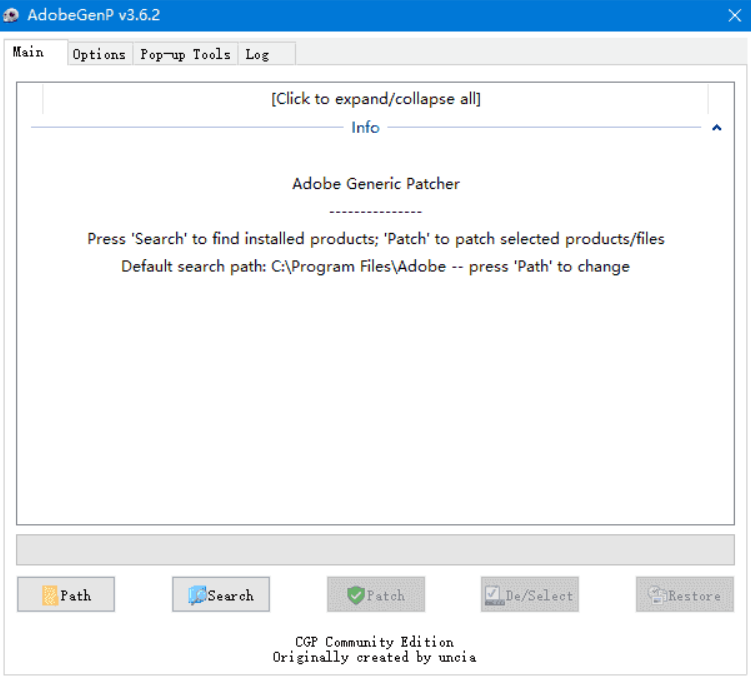Viewport: 751px width, 677px height.
Task: Switch to the Options tab
Action: (x=99, y=54)
